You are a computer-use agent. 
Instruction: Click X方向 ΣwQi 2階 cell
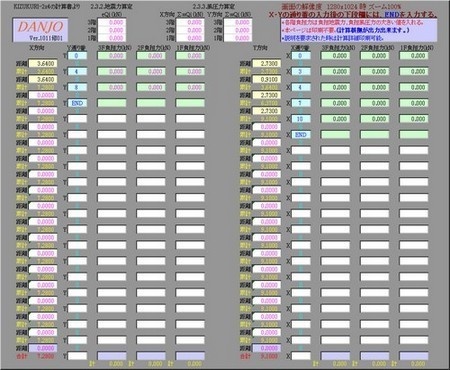pyautogui.click(x=190, y=30)
